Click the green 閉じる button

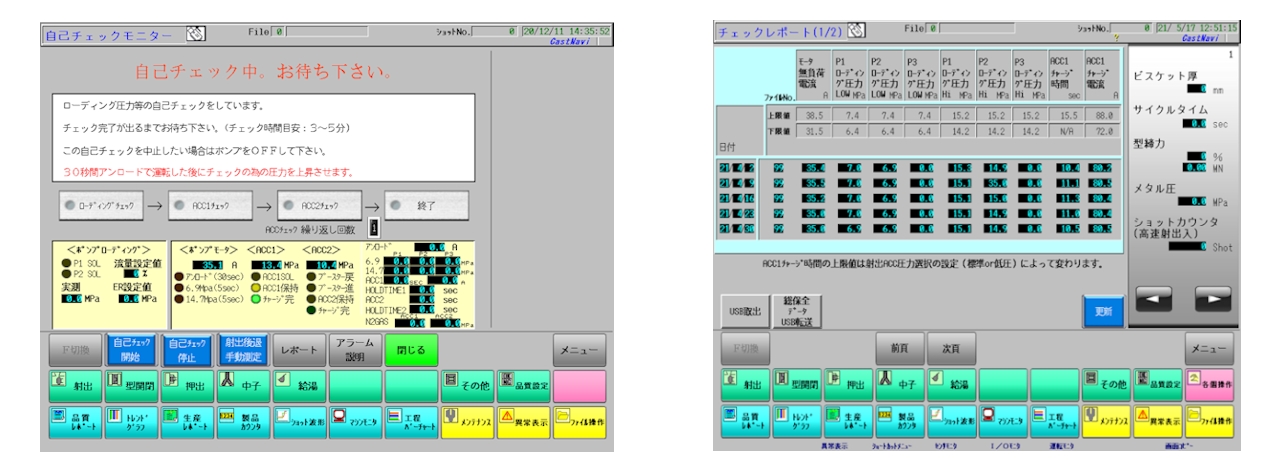[411, 350]
